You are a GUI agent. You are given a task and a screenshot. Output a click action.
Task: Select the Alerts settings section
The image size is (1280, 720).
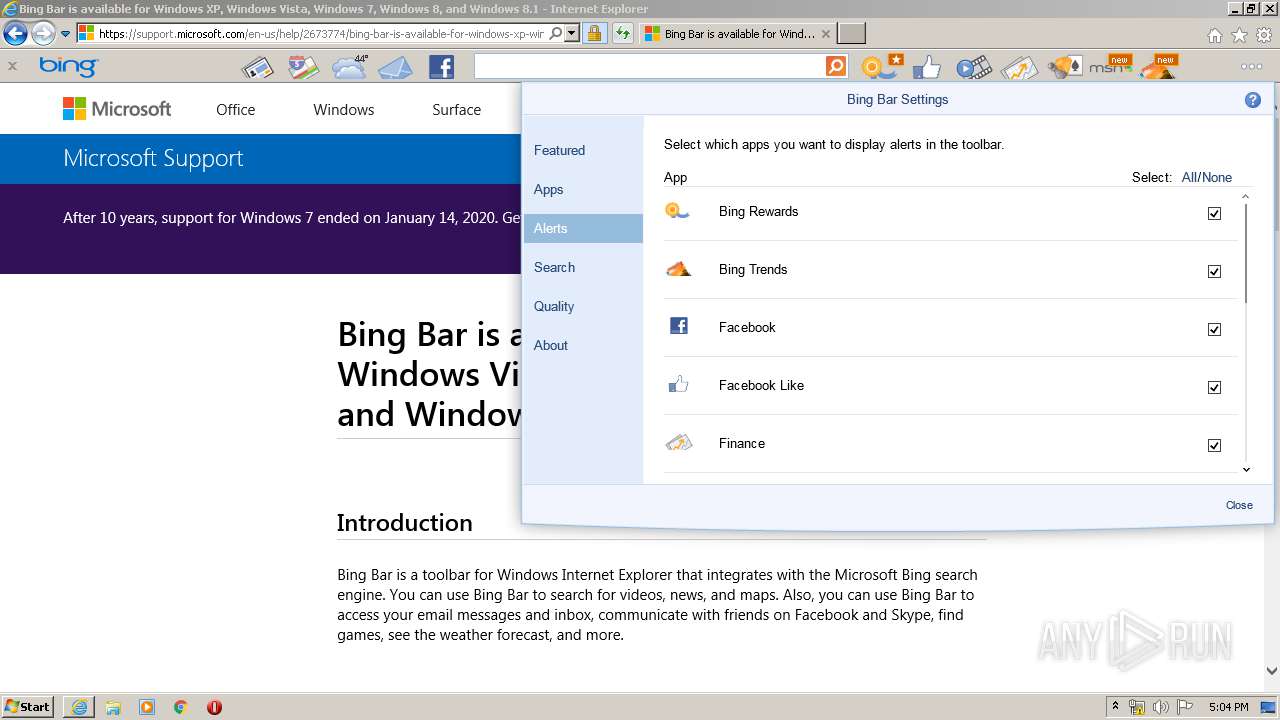coord(583,228)
